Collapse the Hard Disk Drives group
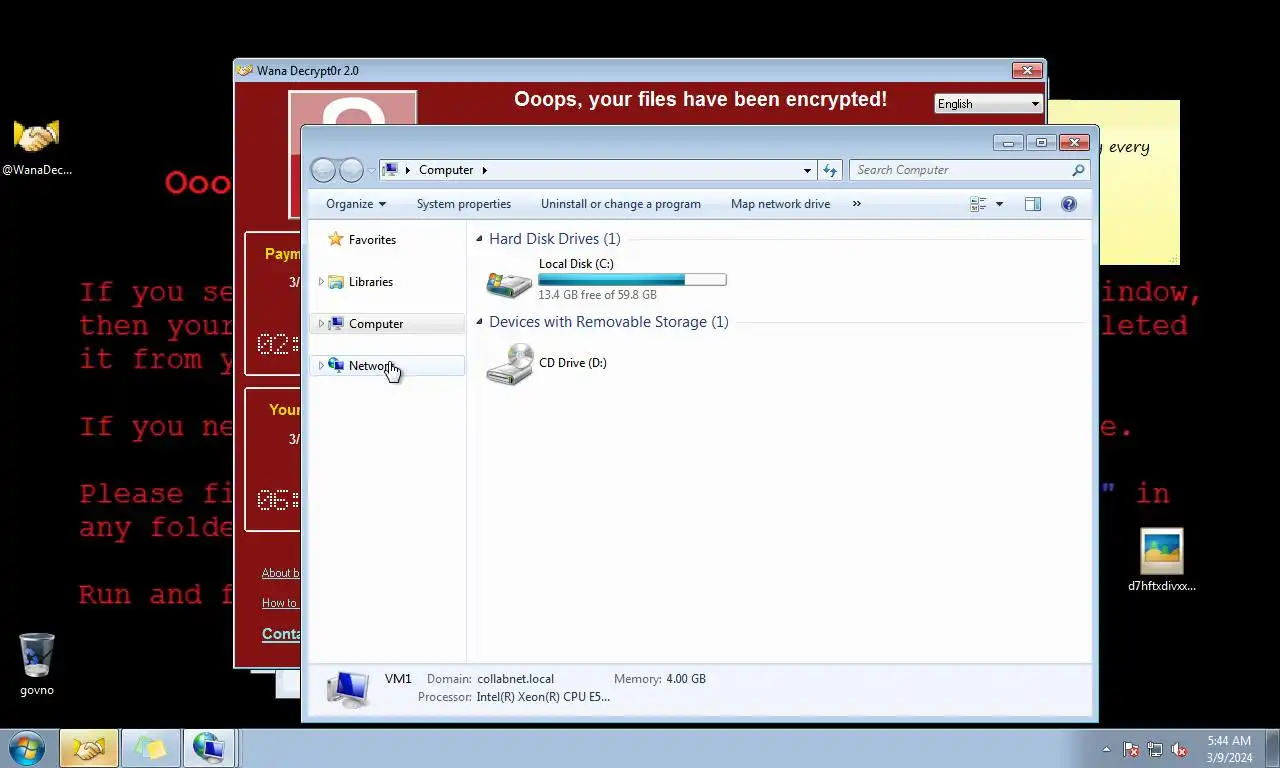Screen dimensions: 1280x768 point(479,239)
